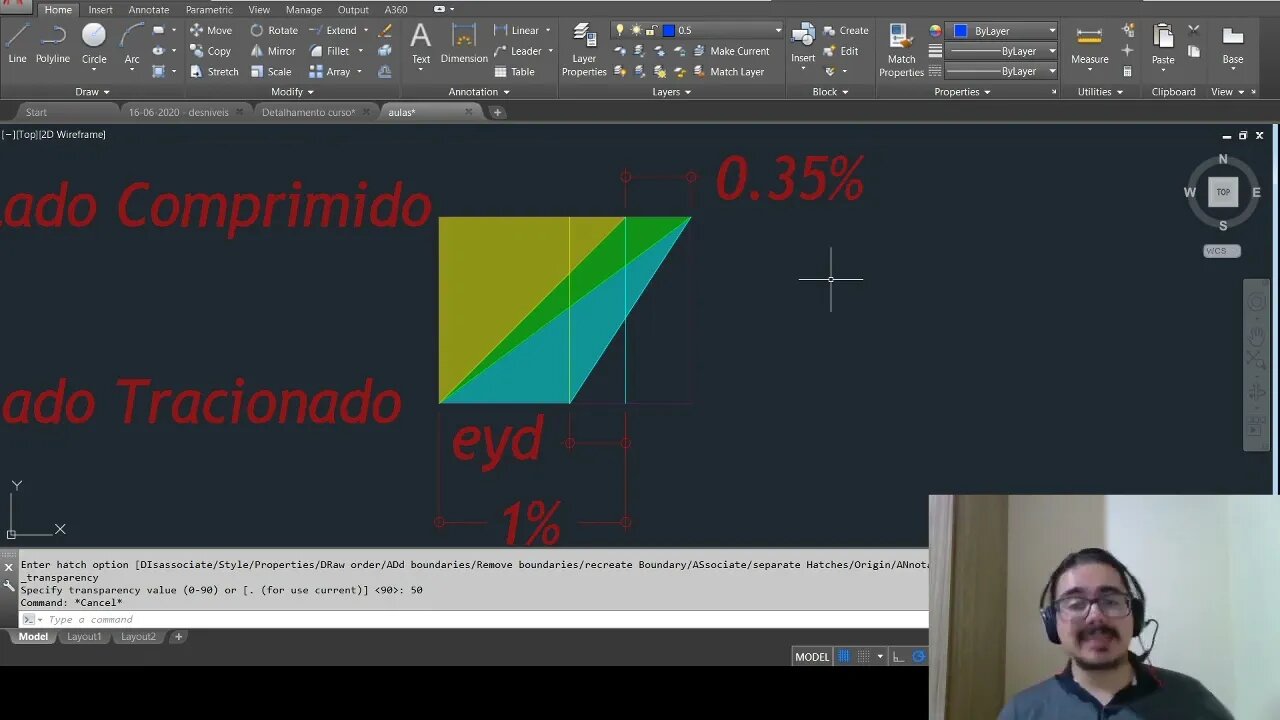Click the object color wheel icon
The image size is (1280, 720).
935,31
